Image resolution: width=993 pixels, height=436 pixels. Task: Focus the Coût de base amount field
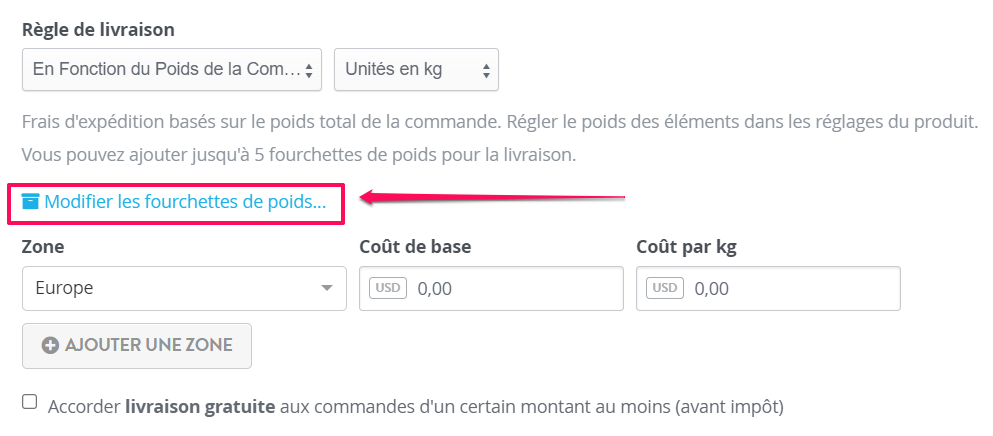491,288
